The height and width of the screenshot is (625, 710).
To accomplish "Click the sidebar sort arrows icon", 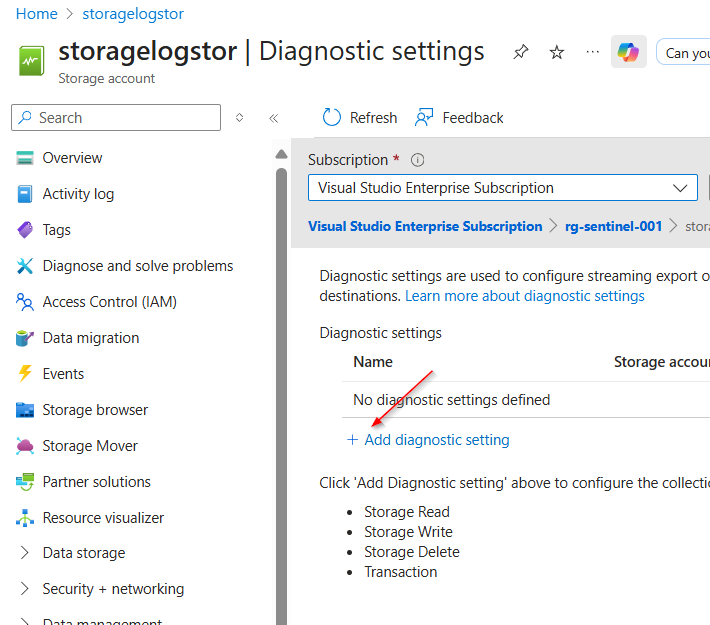I will (239, 118).
